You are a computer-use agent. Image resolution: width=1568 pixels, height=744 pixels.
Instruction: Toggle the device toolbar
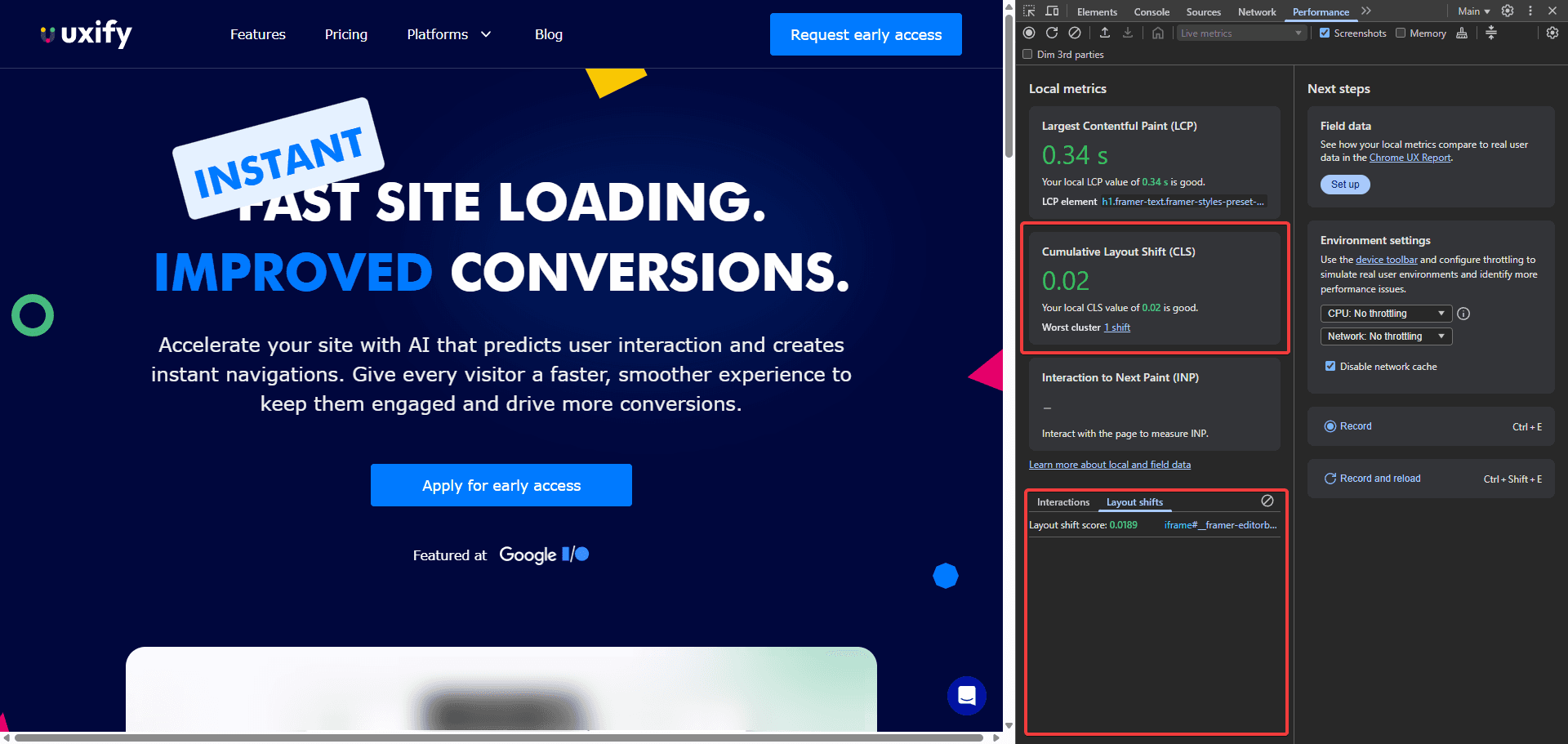(1052, 11)
